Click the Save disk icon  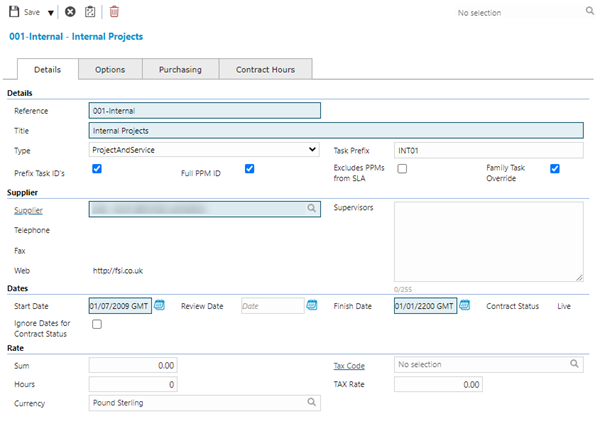pos(13,12)
